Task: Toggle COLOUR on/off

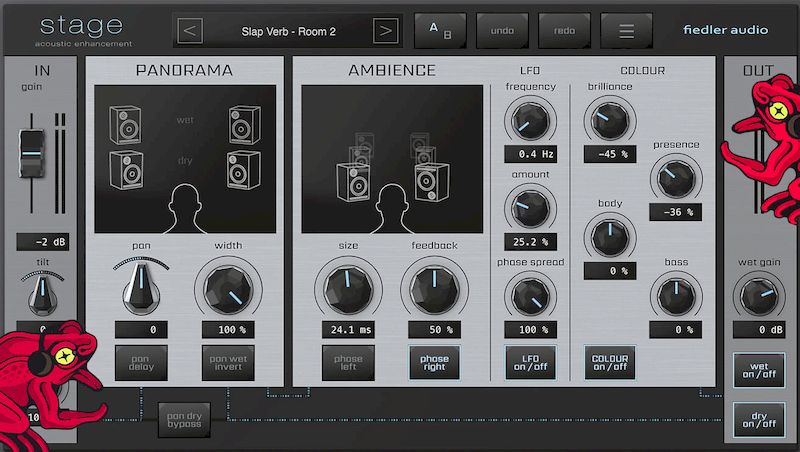Action: [610, 363]
